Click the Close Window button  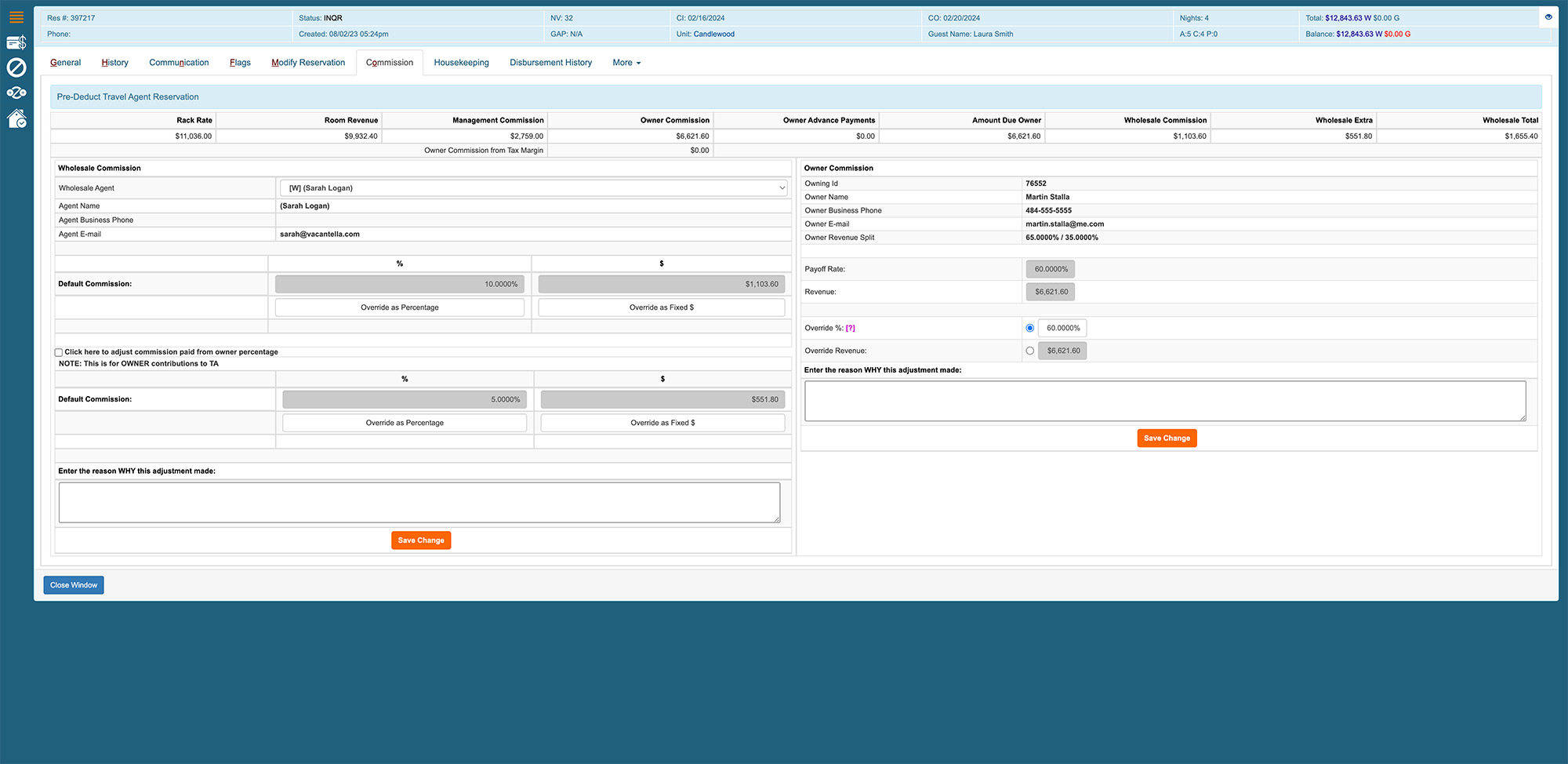(x=74, y=585)
